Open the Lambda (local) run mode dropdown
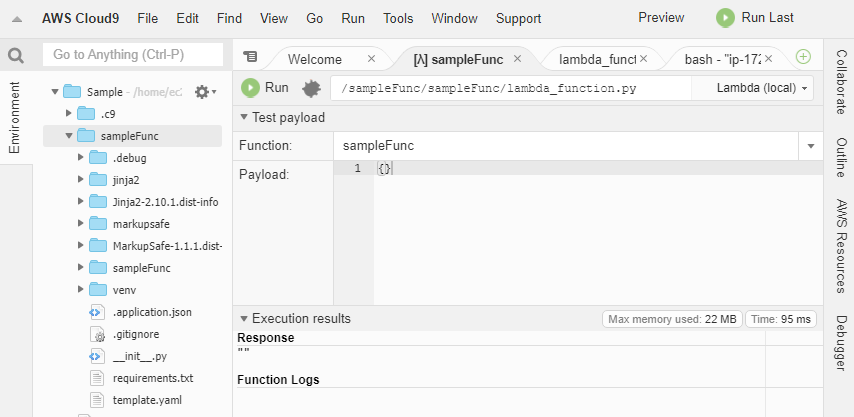The height and width of the screenshot is (417, 854). click(761, 88)
